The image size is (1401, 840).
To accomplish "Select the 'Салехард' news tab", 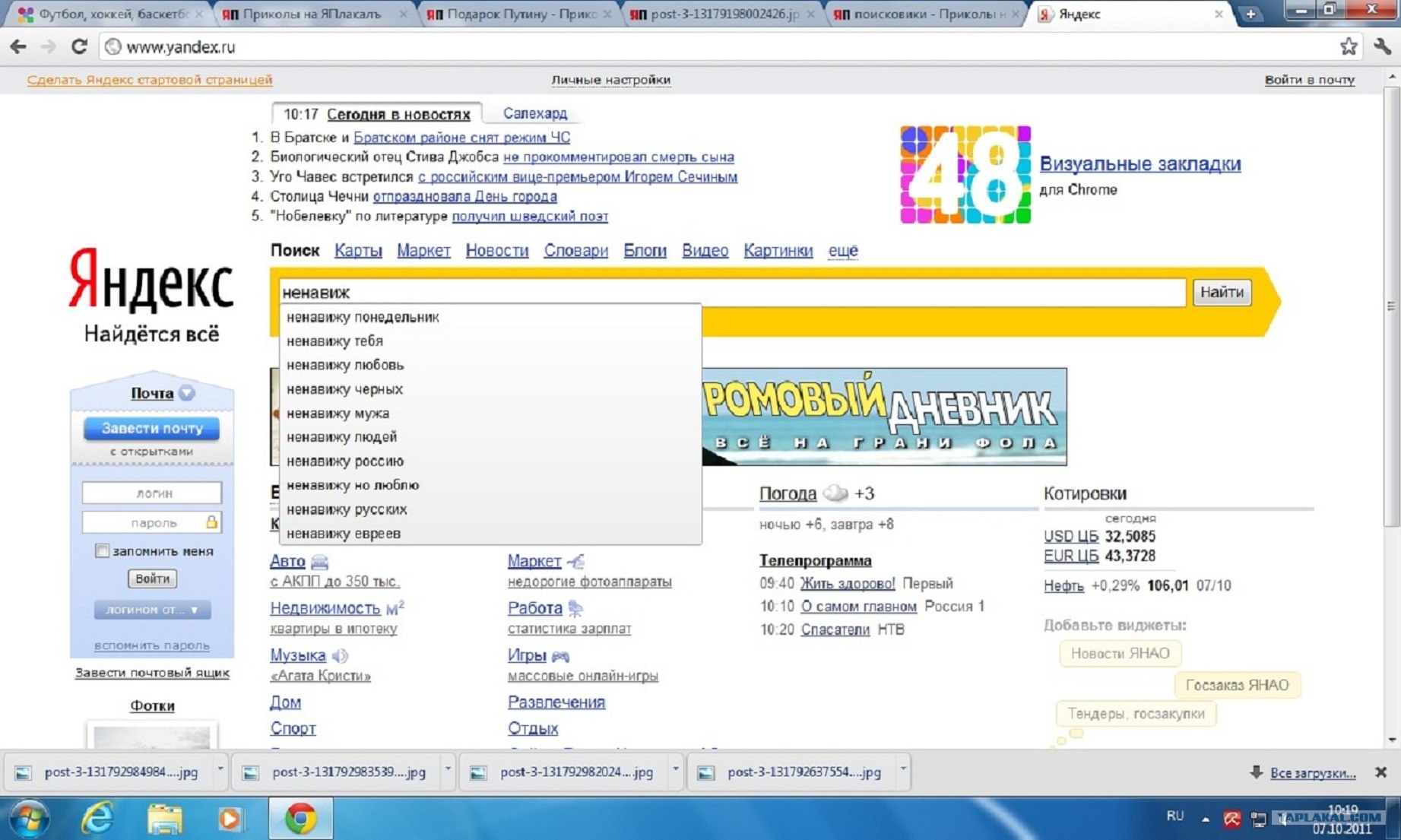I will tap(535, 113).
